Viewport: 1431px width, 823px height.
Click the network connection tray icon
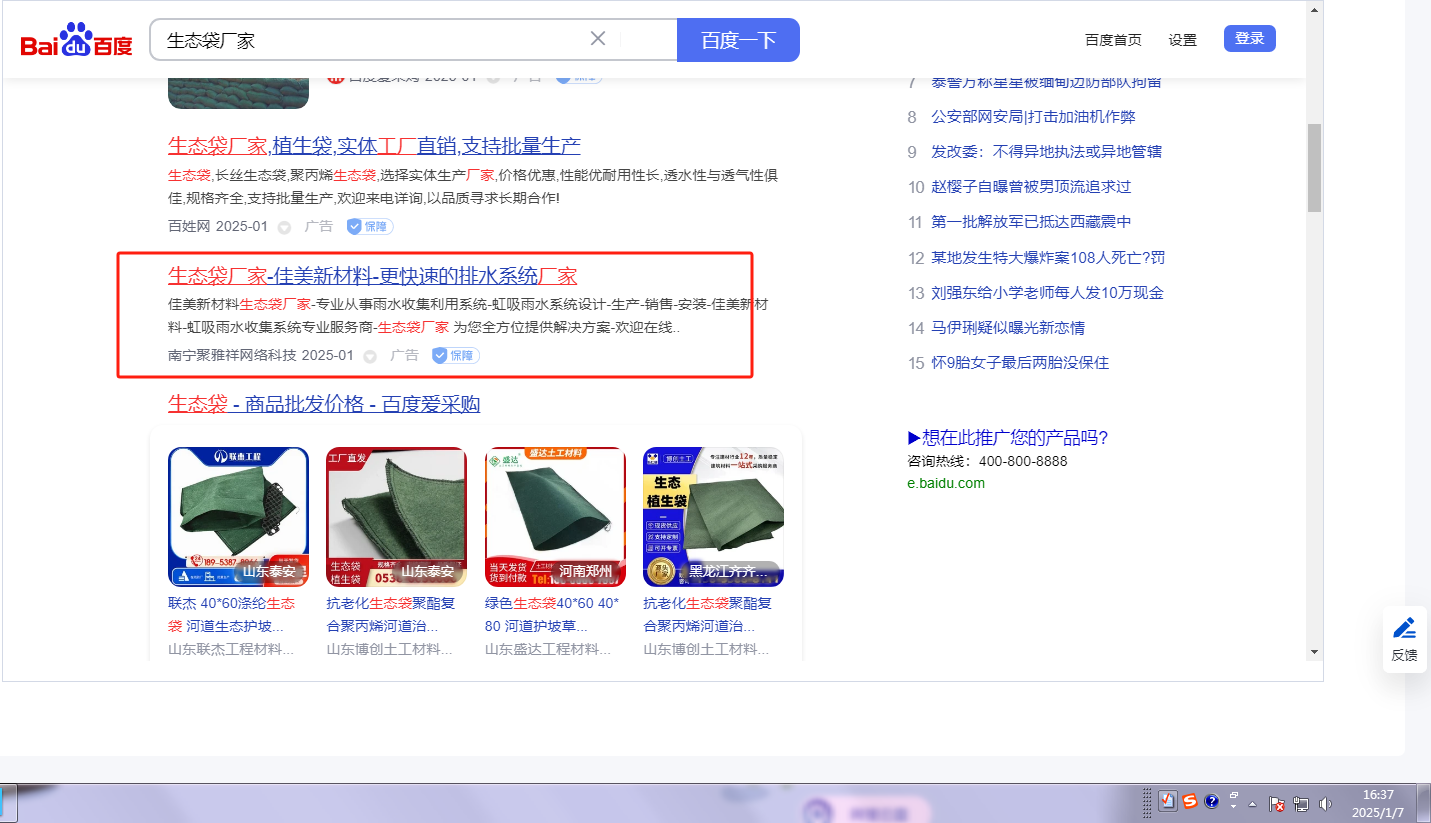pos(1301,803)
